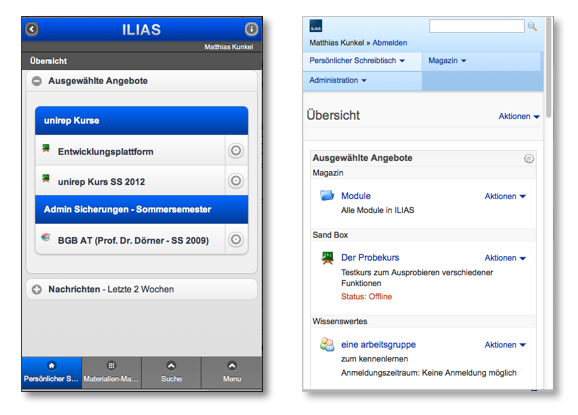Expand the Administration dropdown
The height and width of the screenshot is (415, 578).
point(338,80)
